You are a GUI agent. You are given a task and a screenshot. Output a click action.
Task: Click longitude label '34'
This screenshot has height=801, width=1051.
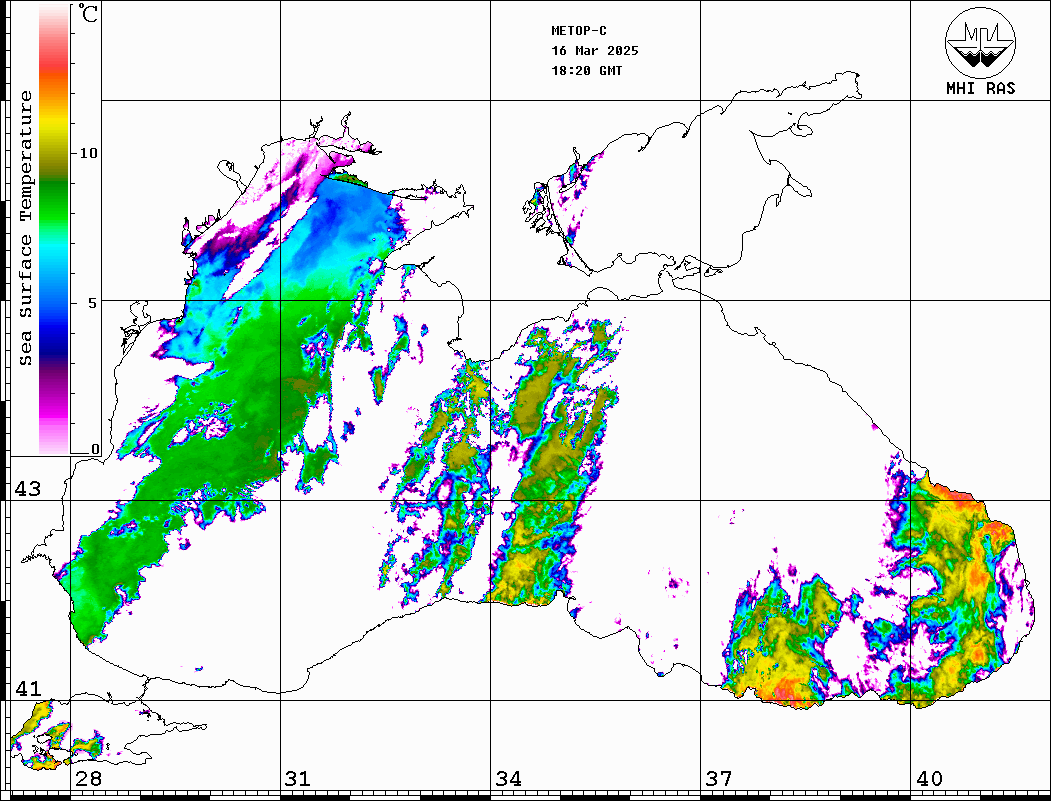coord(509,779)
